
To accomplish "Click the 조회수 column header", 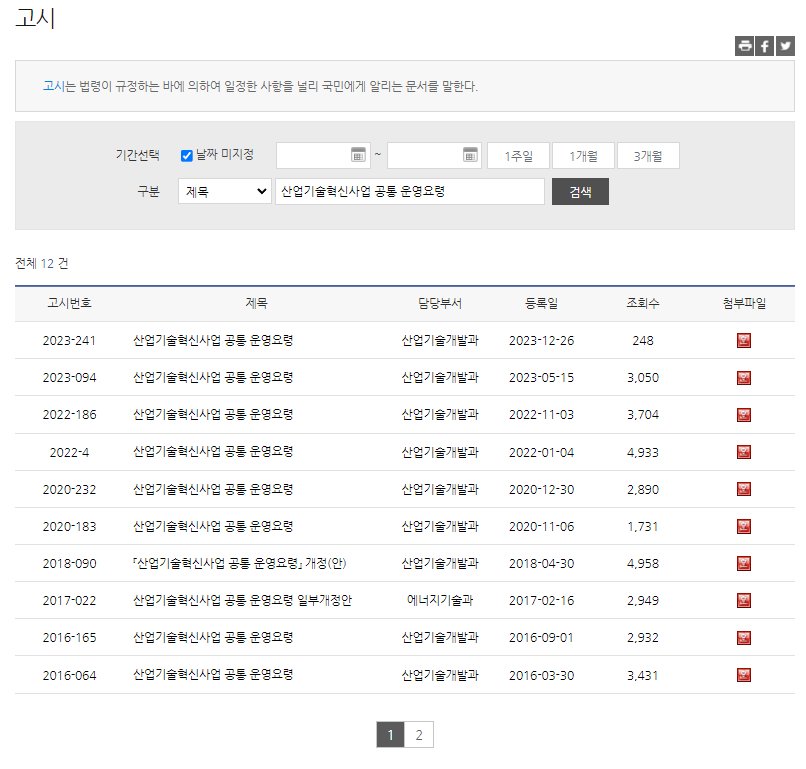I will click(x=643, y=303).
